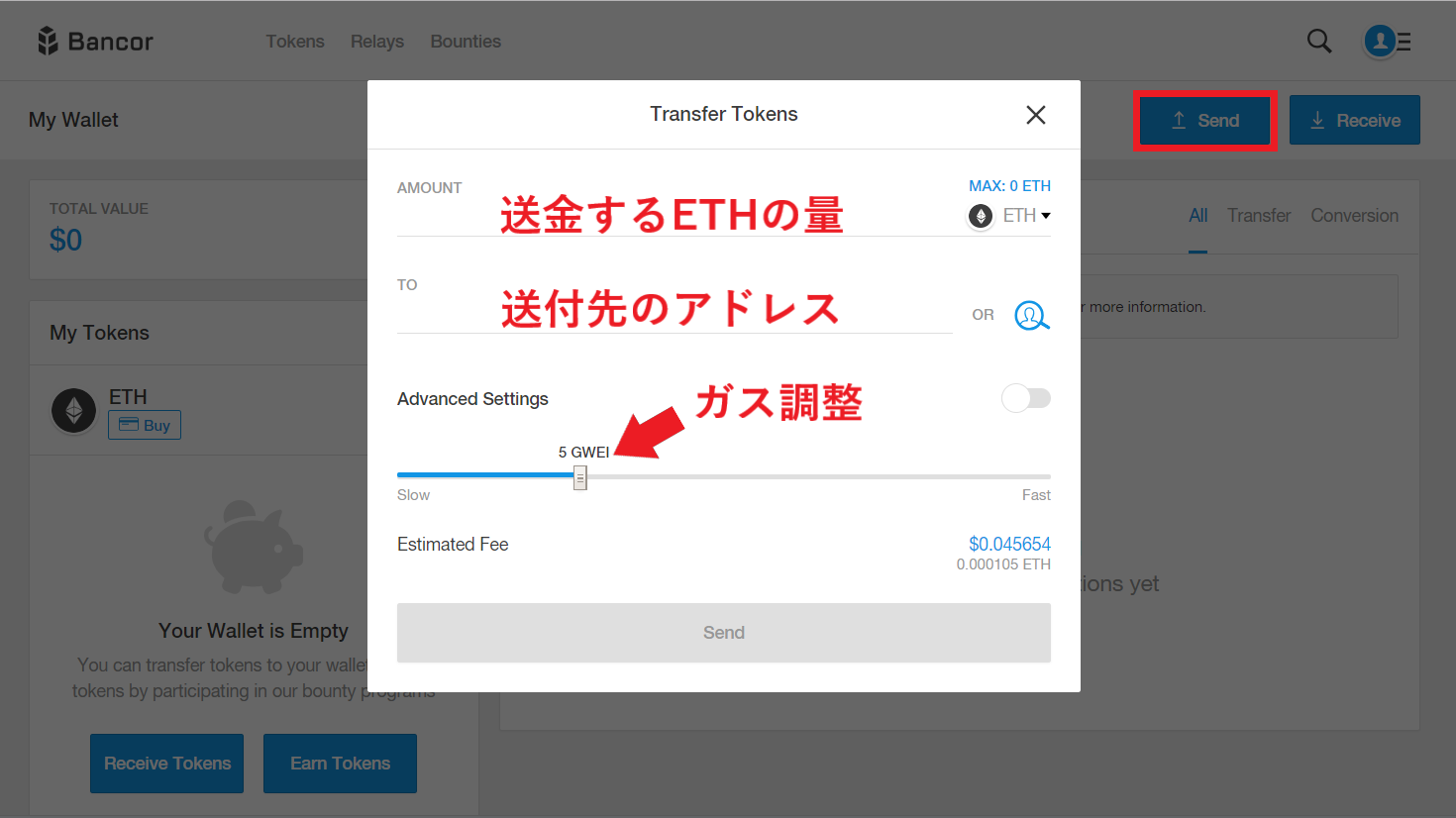Click the upload arrow icon on Send

[x=1179, y=121]
